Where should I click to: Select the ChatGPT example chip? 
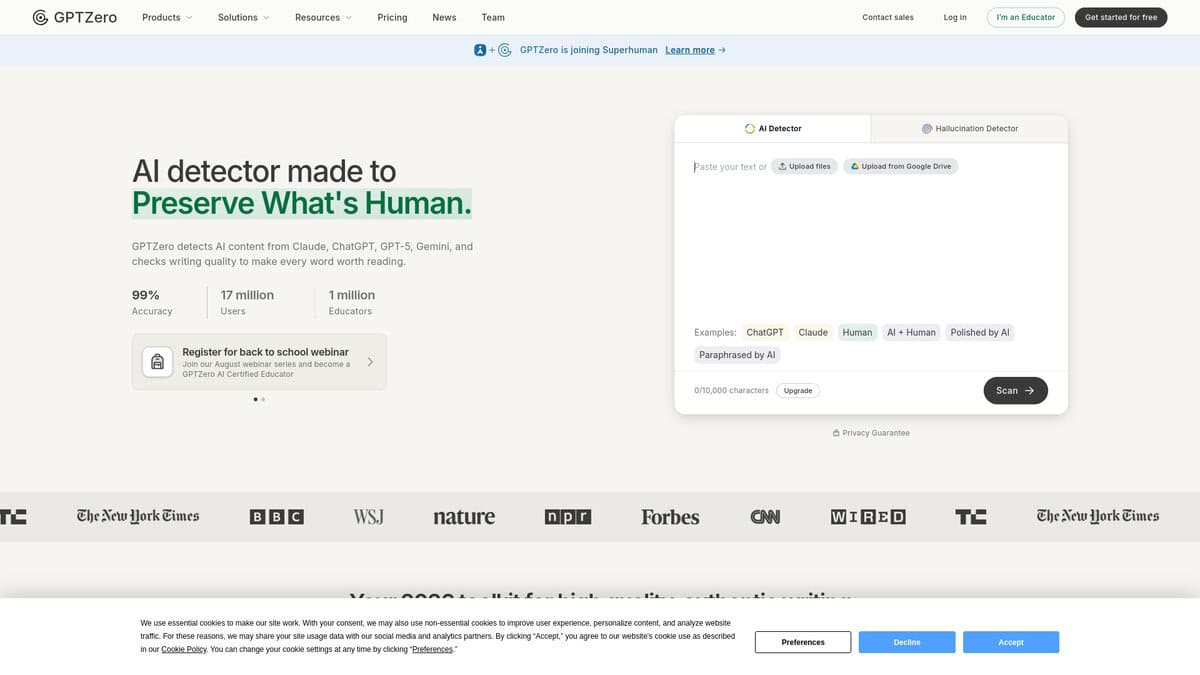(x=765, y=332)
